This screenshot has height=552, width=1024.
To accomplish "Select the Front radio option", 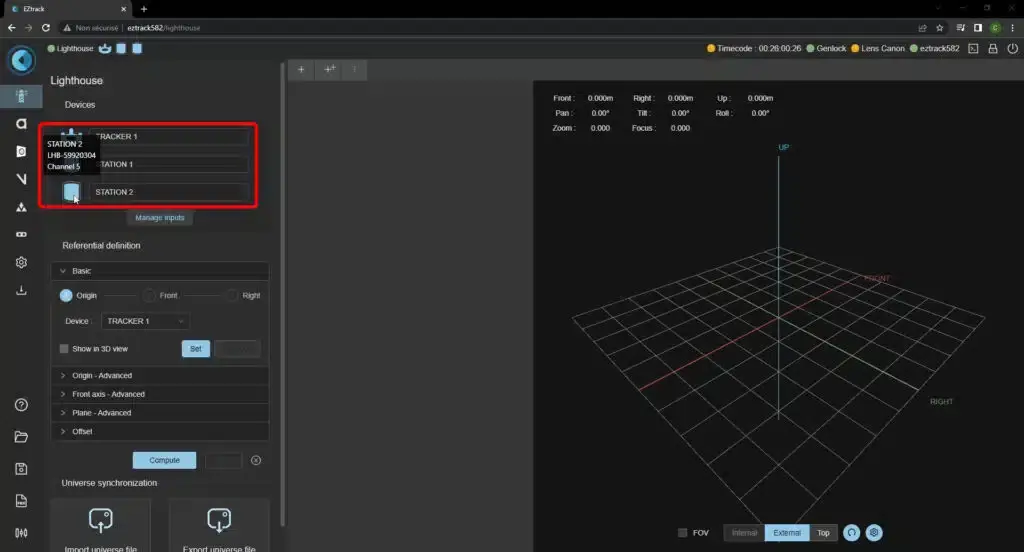I will (149, 296).
